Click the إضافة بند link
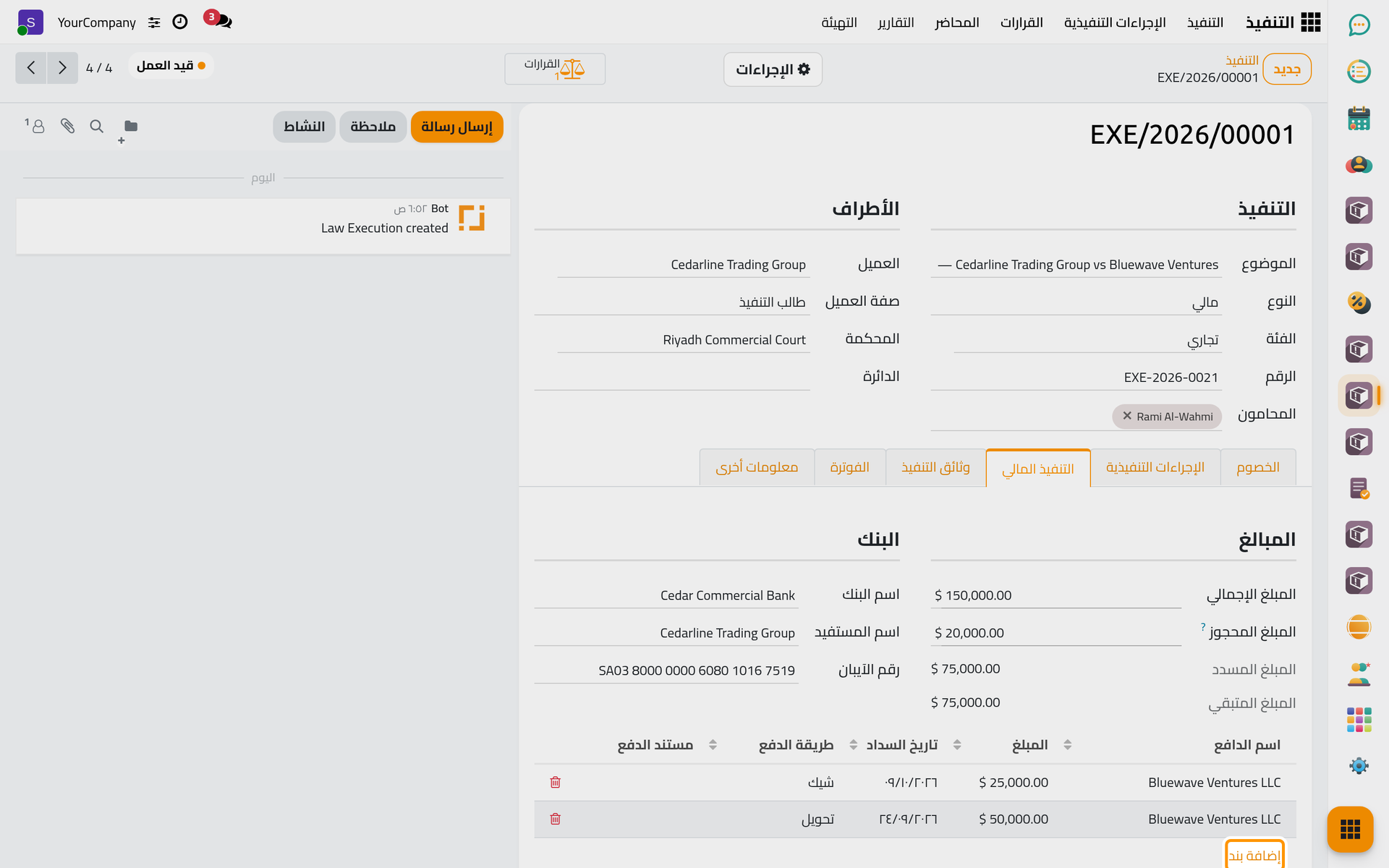This screenshot has height=868, width=1389. click(x=1254, y=856)
